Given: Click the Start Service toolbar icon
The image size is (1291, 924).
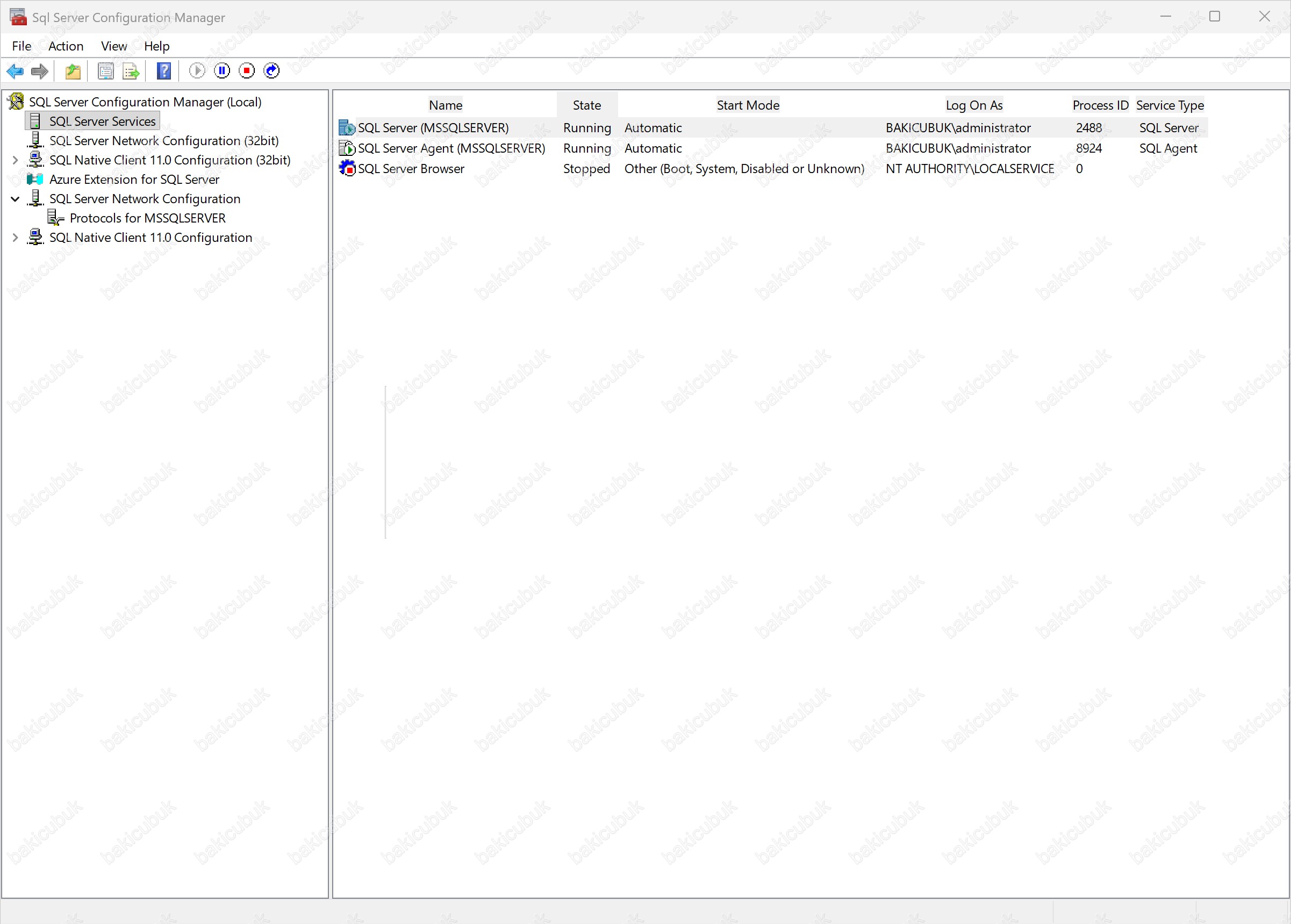Looking at the screenshot, I should [x=197, y=70].
